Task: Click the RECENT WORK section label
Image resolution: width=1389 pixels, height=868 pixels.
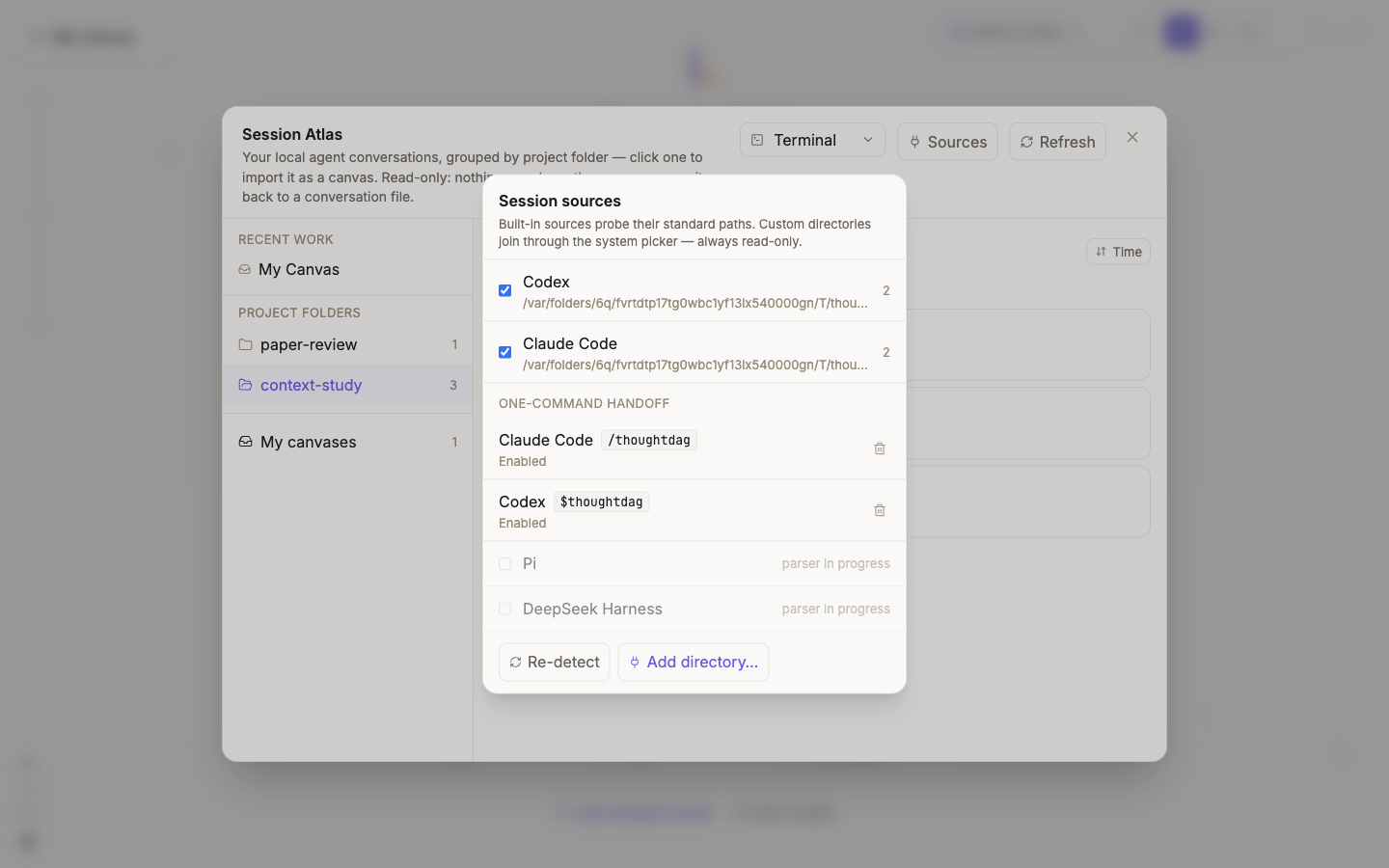Action: click(286, 239)
